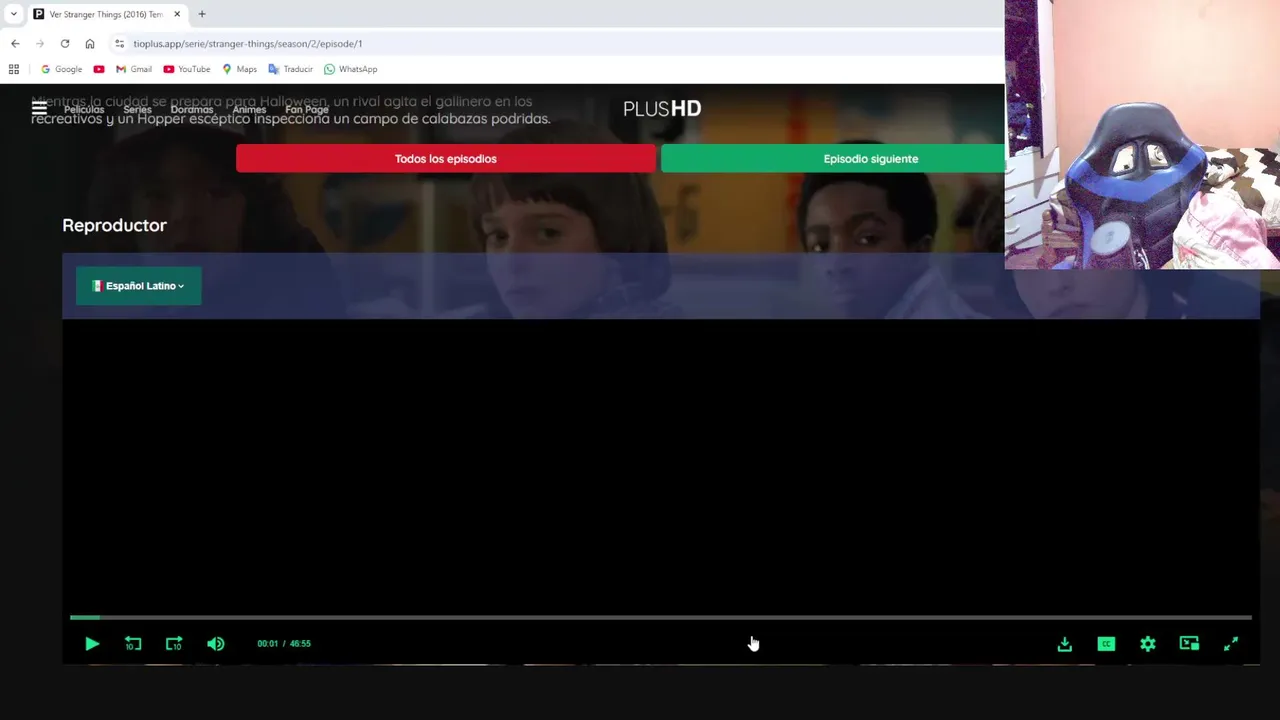Open player settings gear

tap(1148, 644)
